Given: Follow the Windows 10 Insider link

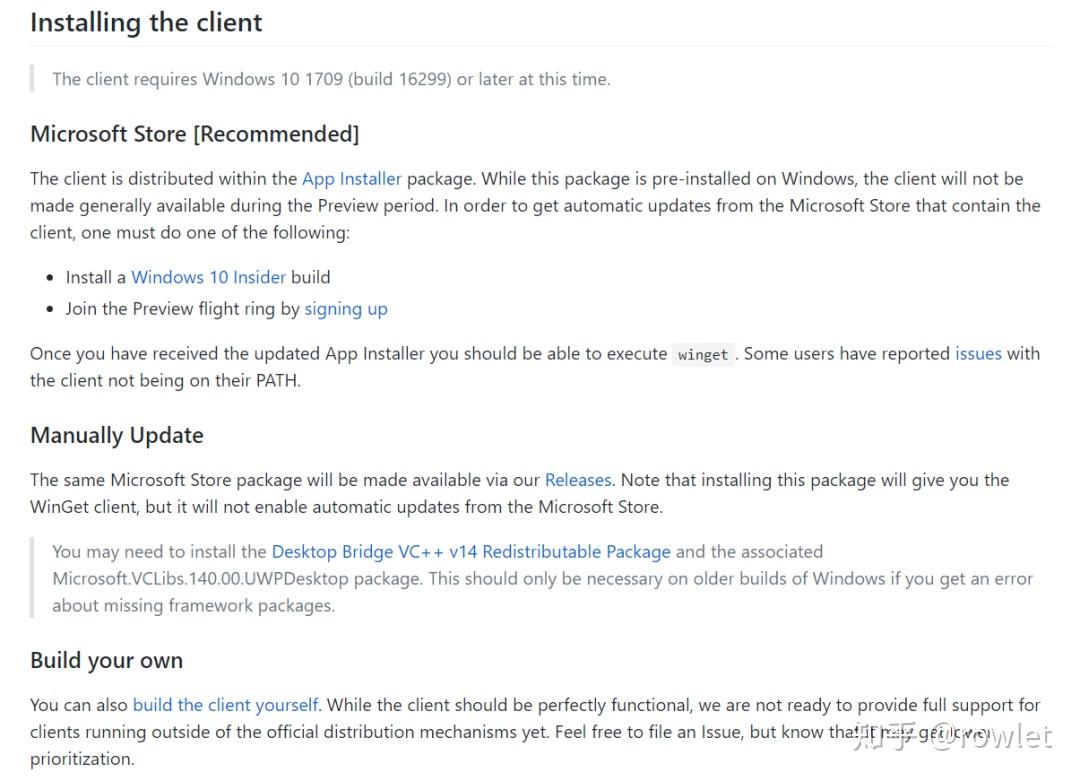Looking at the screenshot, I should 208,277.
